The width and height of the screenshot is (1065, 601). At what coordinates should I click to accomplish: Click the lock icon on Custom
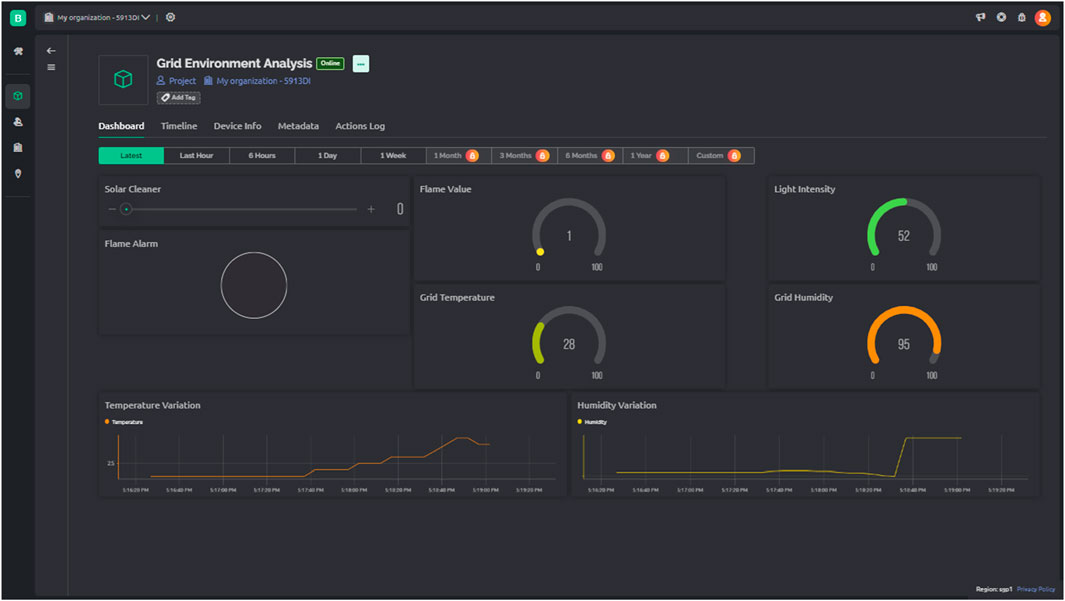[x=734, y=156]
